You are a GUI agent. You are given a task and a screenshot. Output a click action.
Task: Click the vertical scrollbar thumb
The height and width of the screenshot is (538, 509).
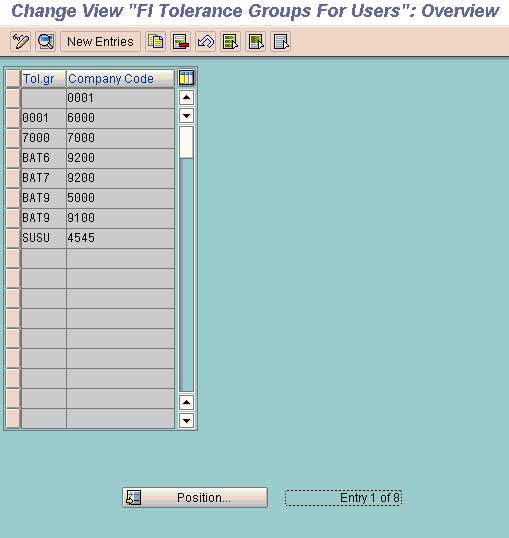pos(186,142)
